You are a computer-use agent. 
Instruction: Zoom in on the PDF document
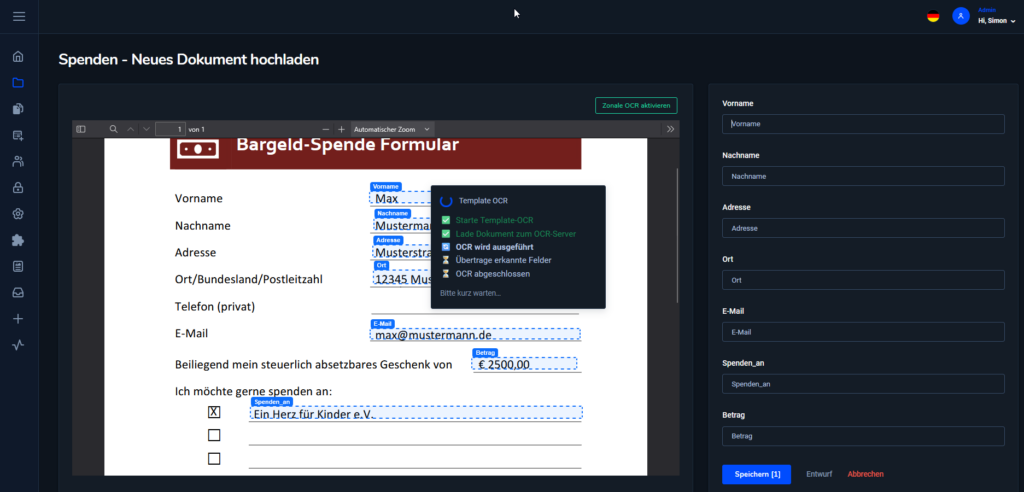click(x=341, y=129)
